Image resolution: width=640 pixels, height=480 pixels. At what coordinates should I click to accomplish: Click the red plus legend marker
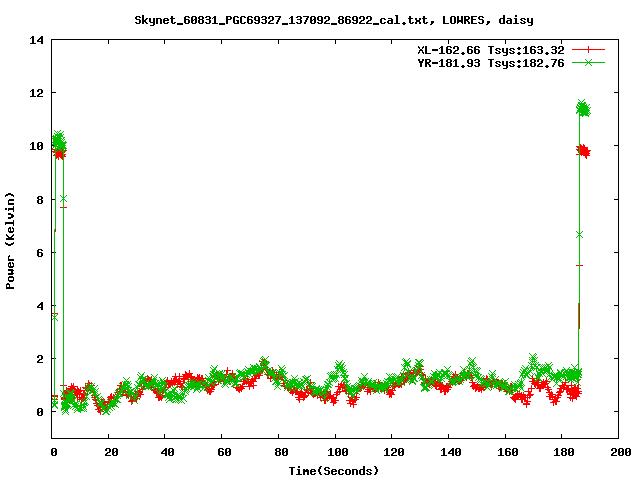588,50
